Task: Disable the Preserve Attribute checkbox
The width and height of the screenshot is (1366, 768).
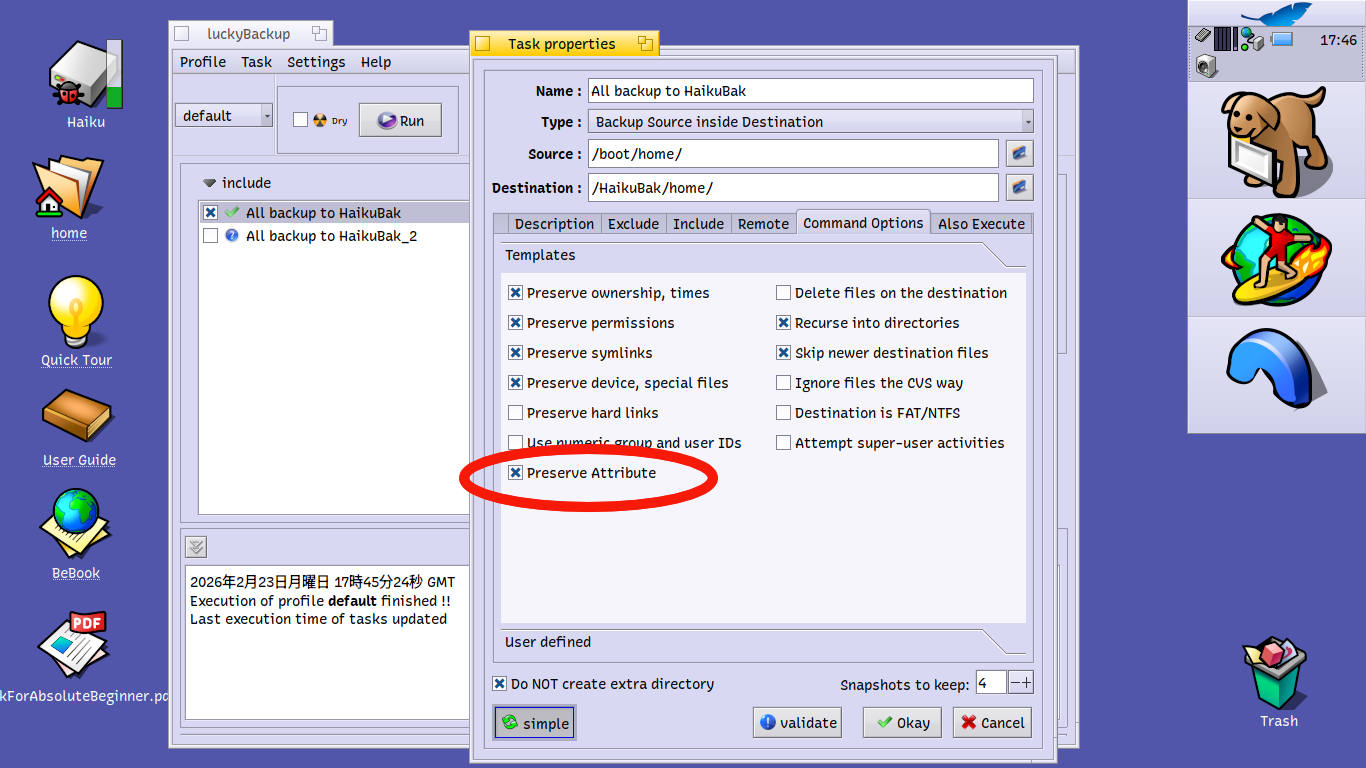Action: coord(516,473)
